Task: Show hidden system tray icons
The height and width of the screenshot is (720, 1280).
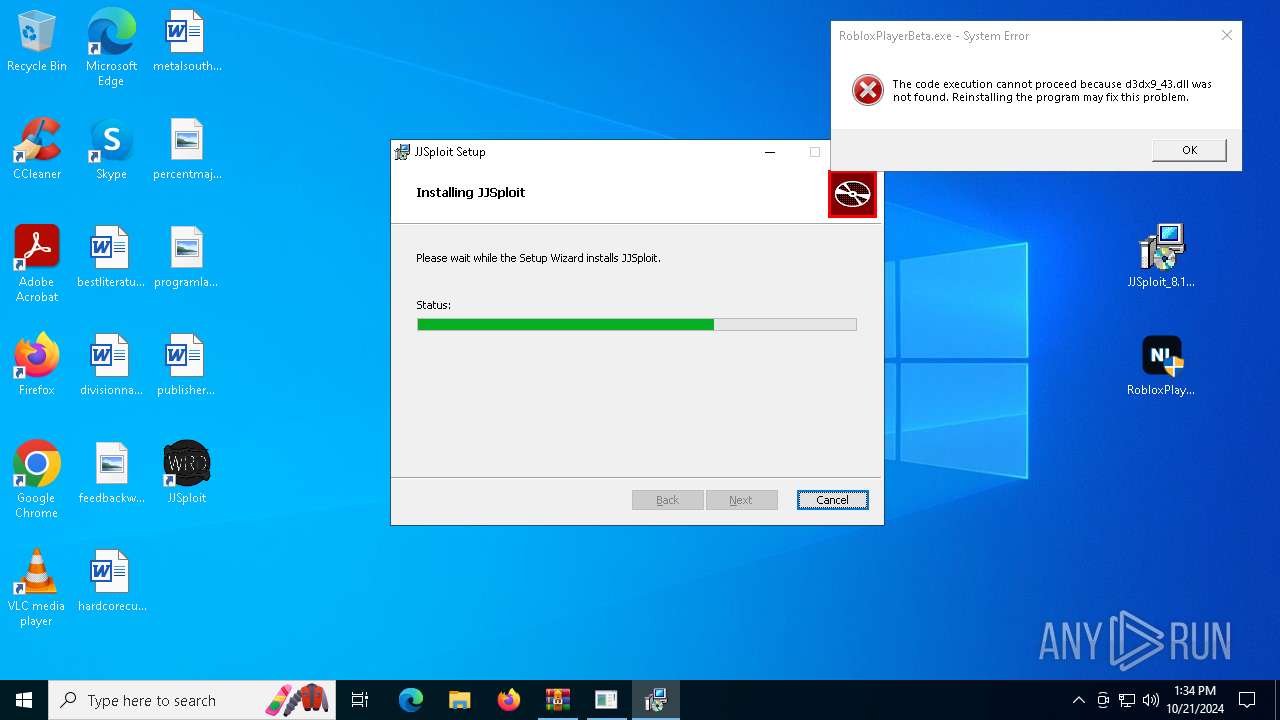Action: coord(1078,700)
